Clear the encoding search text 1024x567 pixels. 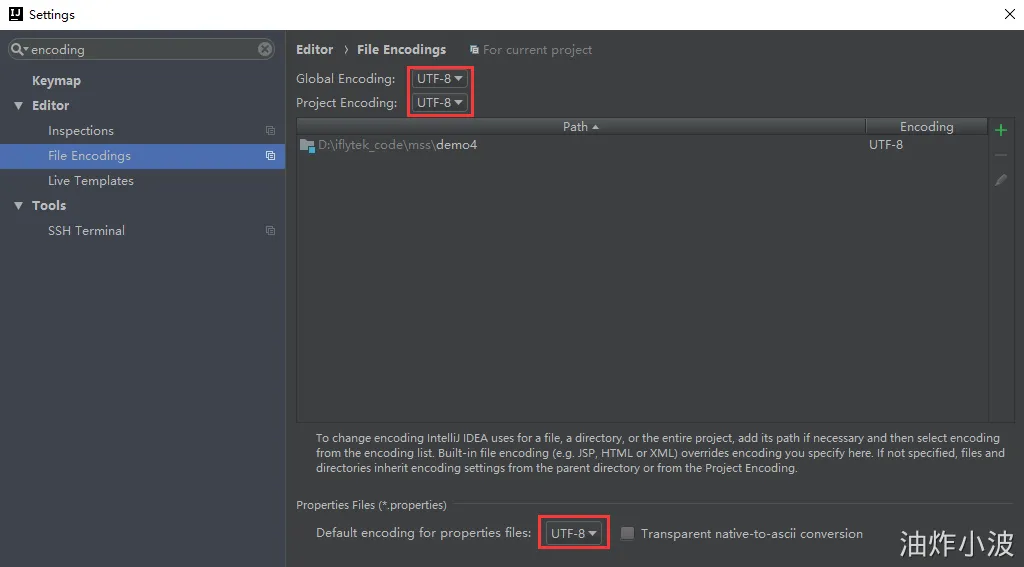coord(264,49)
